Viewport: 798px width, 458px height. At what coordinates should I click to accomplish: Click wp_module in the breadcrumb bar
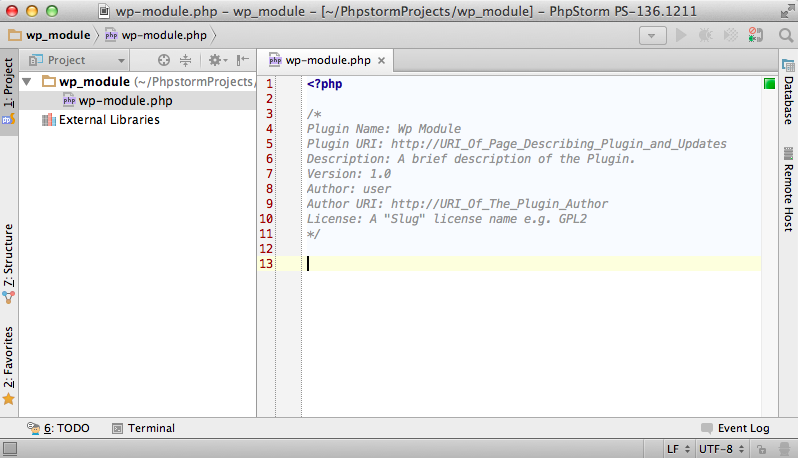point(50,35)
